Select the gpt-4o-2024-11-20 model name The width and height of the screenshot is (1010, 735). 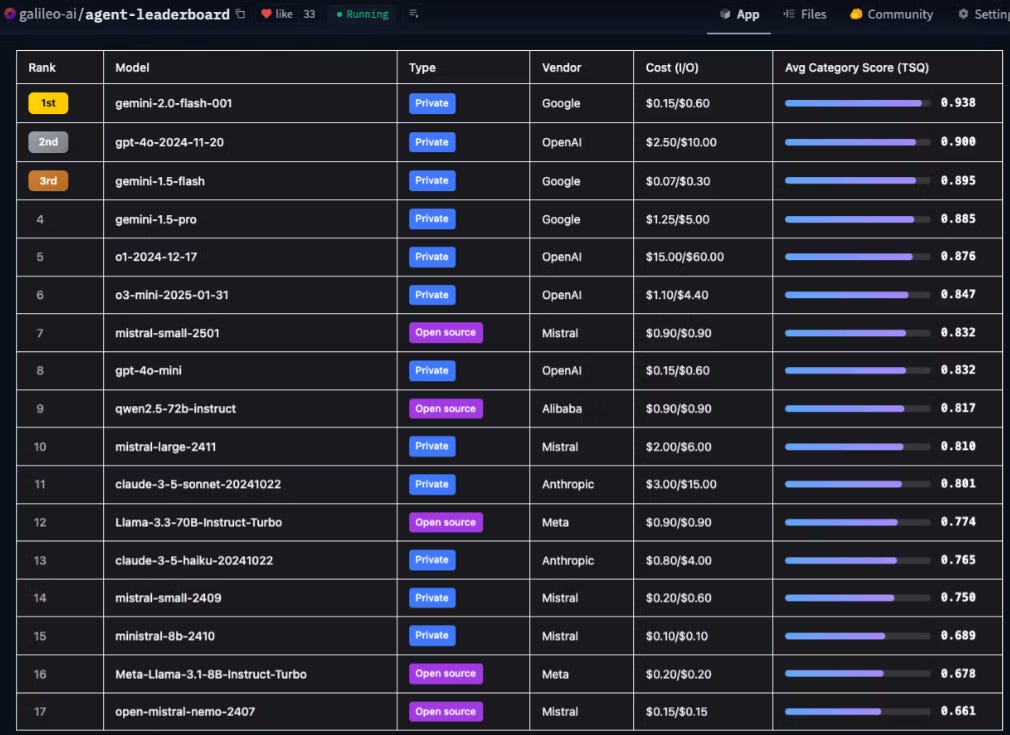pyautogui.click(x=169, y=142)
